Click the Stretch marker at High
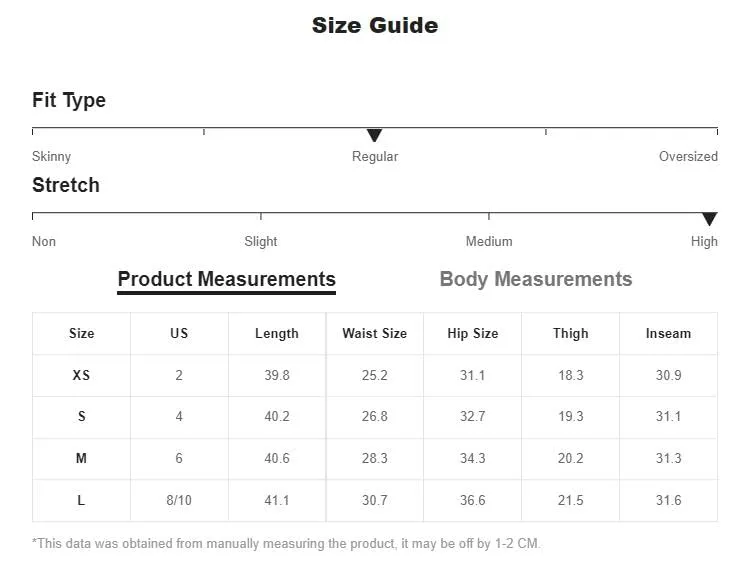 click(710, 219)
